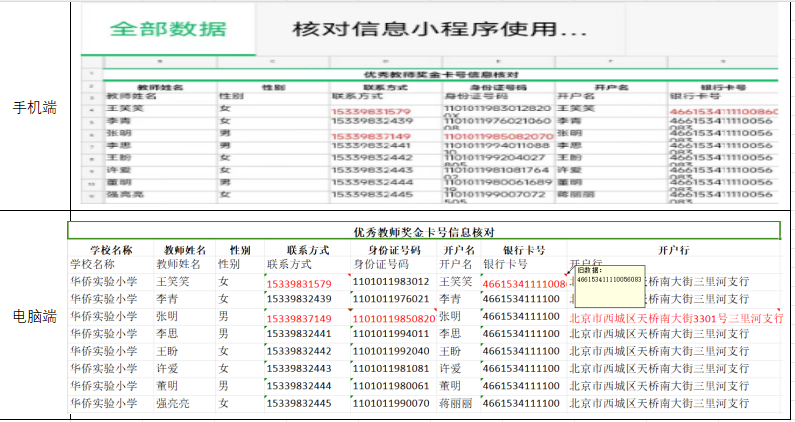Select 15339832445 in the 电脑端 table

[299, 403]
